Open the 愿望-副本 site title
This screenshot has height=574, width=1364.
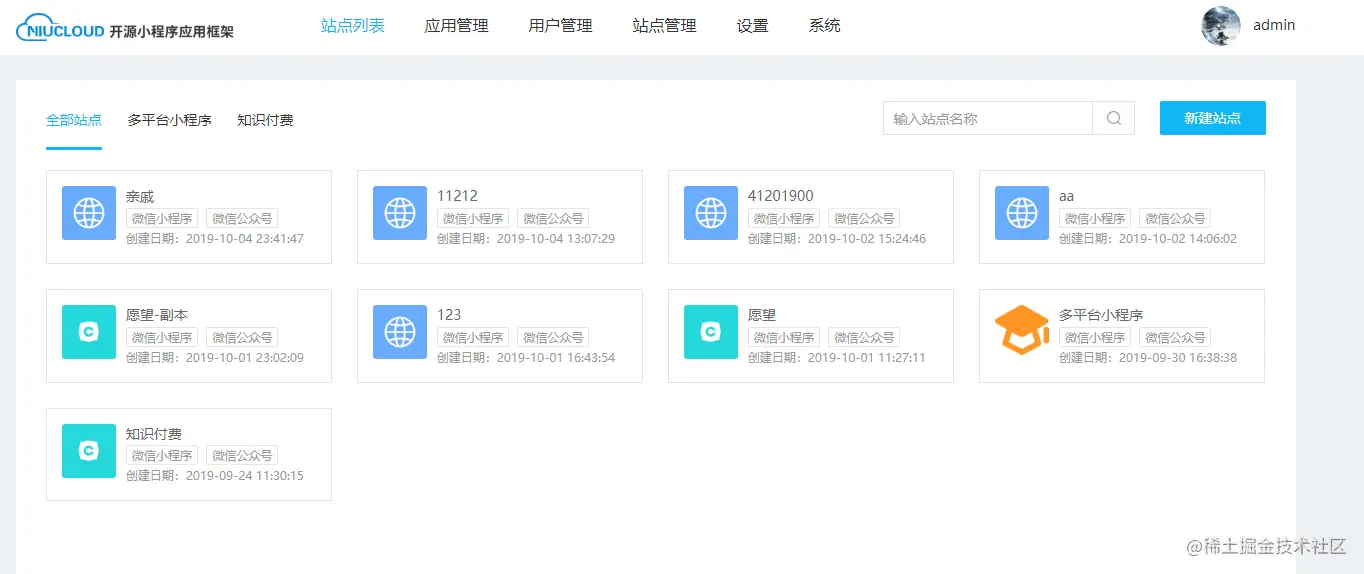(157, 315)
